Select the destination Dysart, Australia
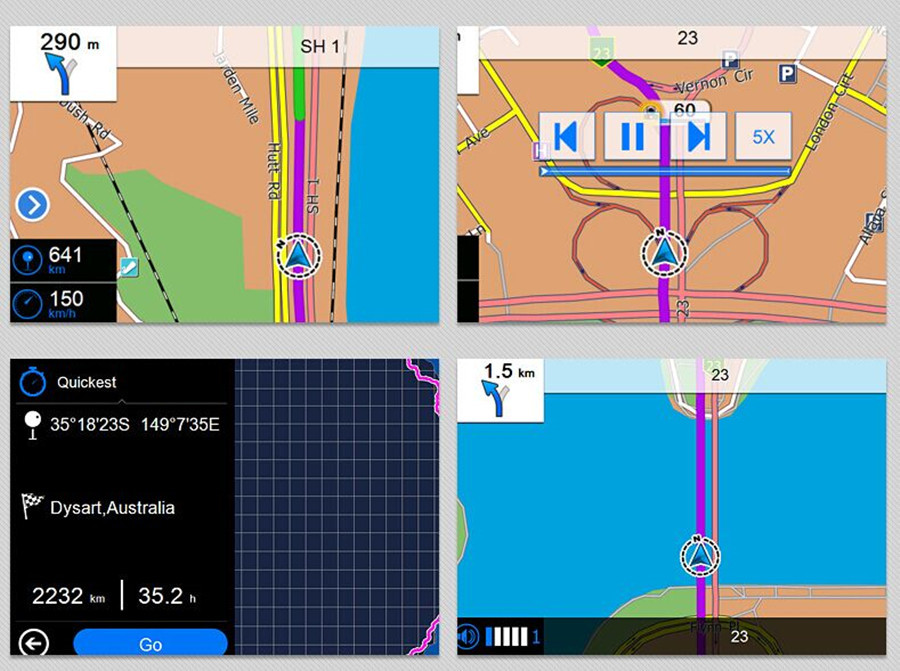 (112, 508)
